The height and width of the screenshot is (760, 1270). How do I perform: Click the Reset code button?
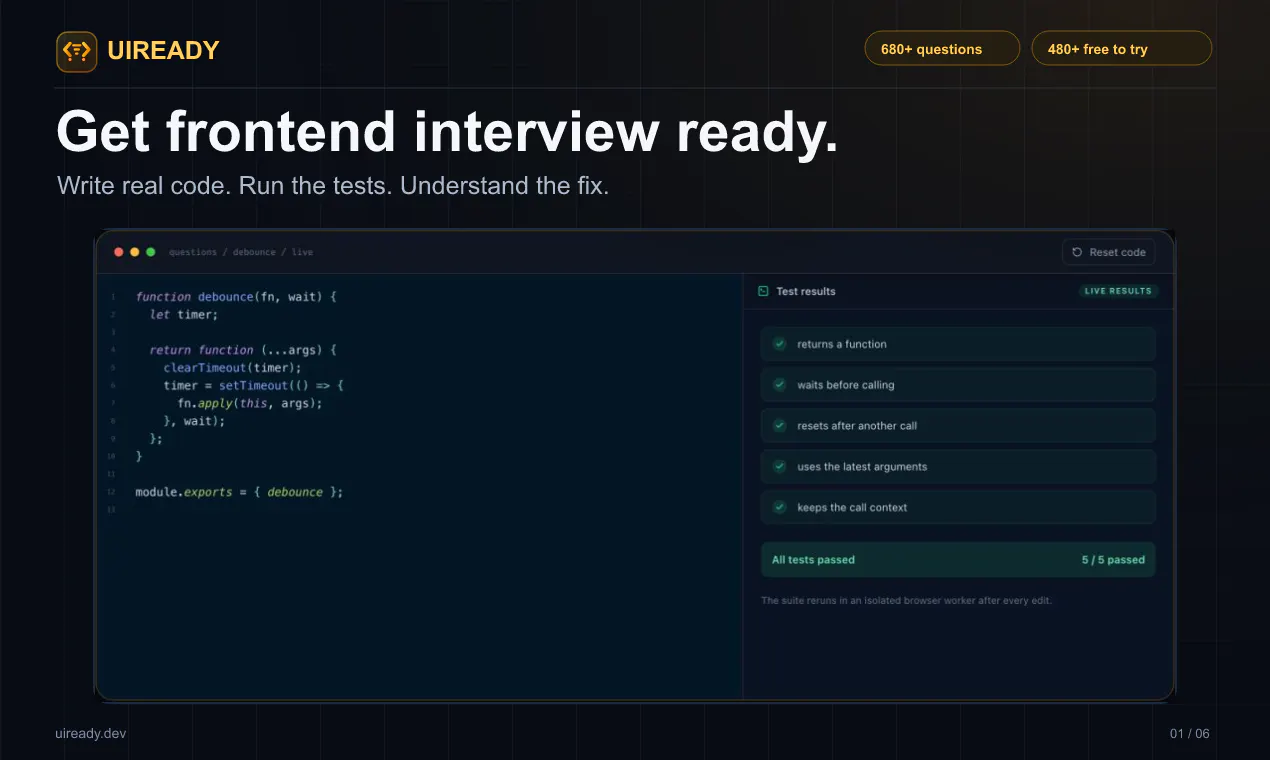tap(1108, 252)
